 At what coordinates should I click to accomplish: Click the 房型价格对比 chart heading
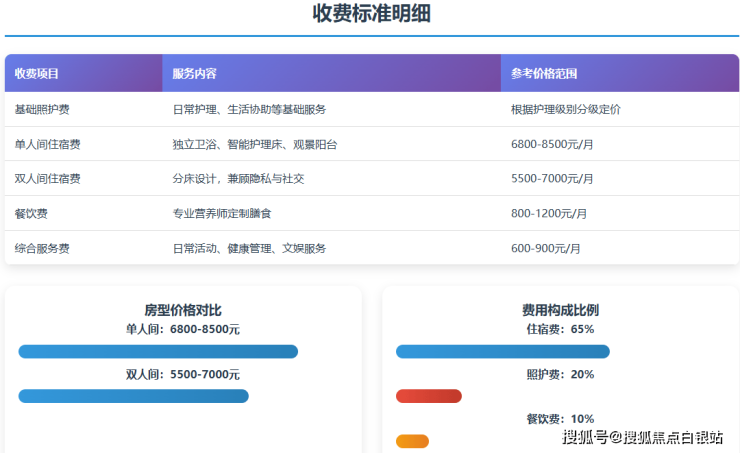point(183,310)
